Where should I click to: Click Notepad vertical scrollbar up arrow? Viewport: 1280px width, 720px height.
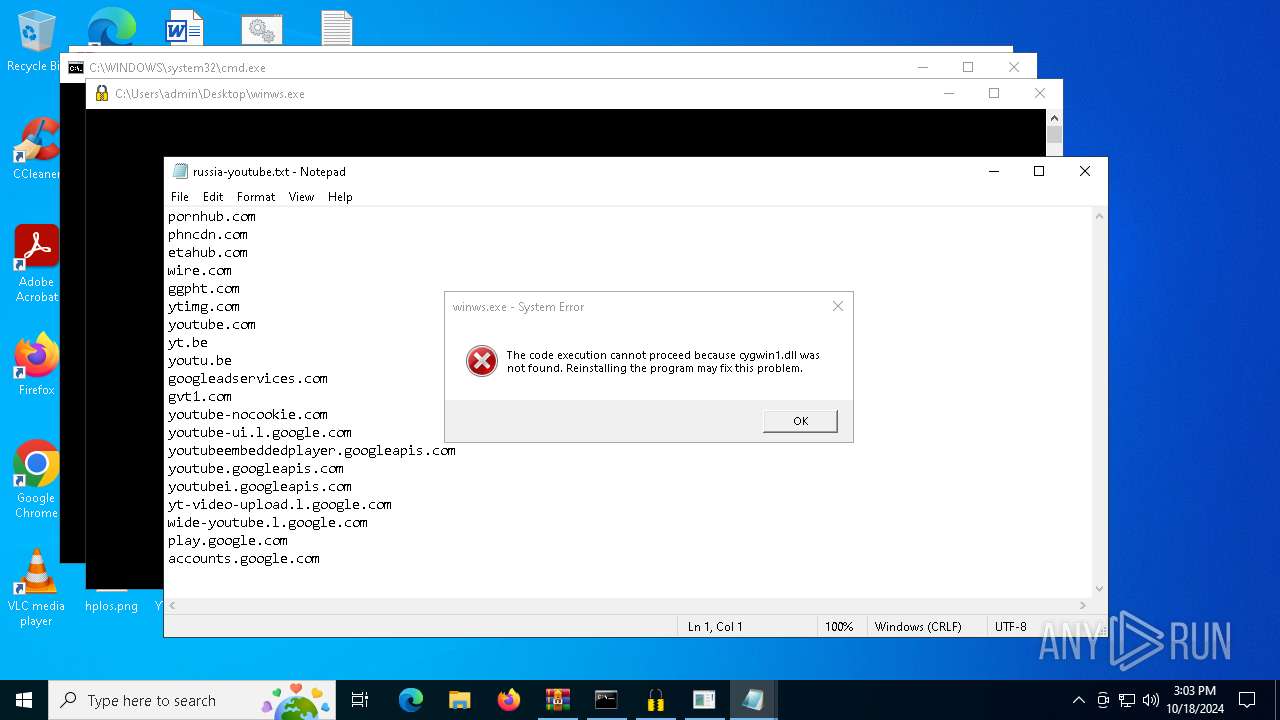1100,216
